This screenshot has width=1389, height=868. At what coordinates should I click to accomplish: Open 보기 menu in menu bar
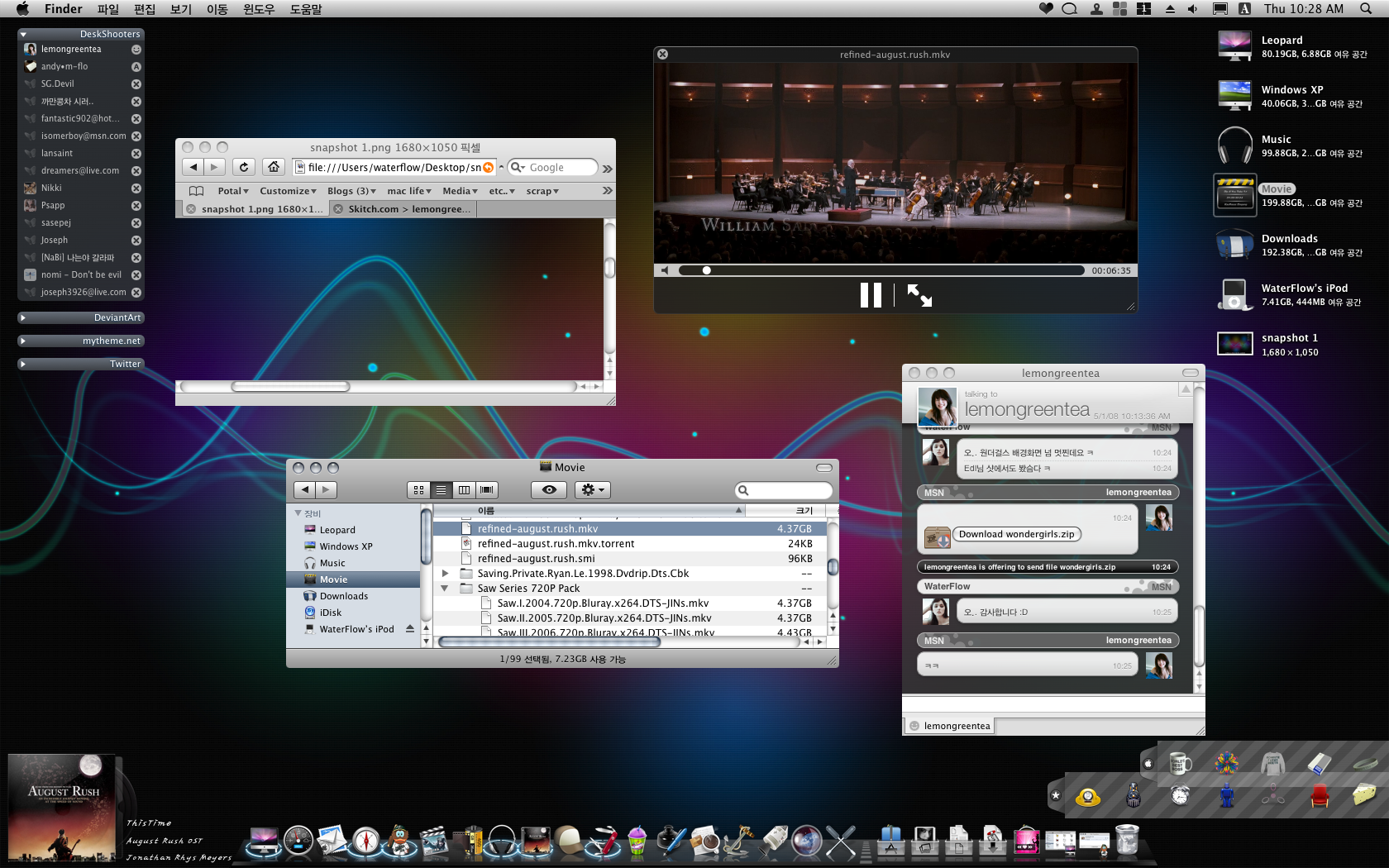[181, 9]
